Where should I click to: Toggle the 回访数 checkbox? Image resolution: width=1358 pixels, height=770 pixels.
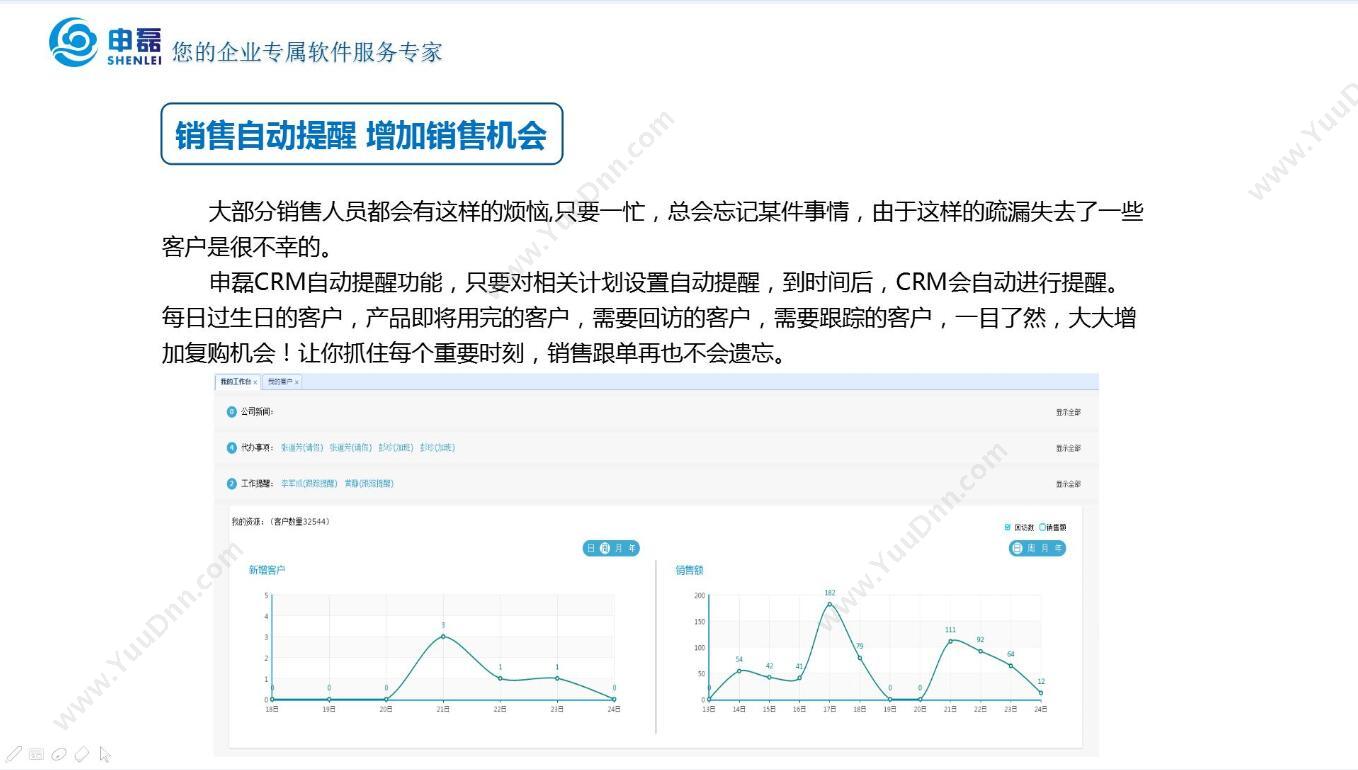pos(1008,527)
